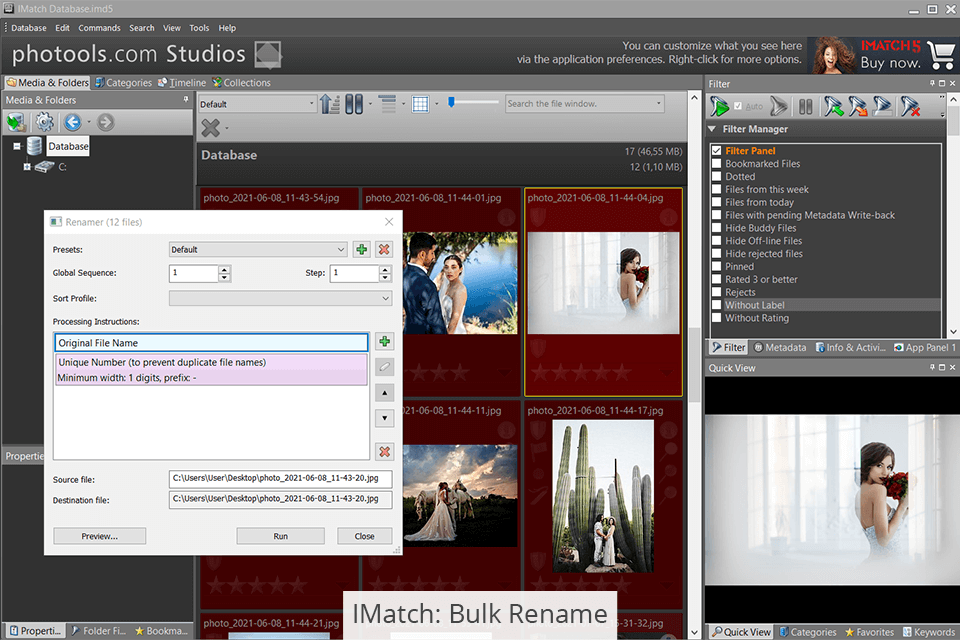The height and width of the screenshot is (640, 960).
Task: Go back with the blue left arrow
Action: [x=73, y=122]
